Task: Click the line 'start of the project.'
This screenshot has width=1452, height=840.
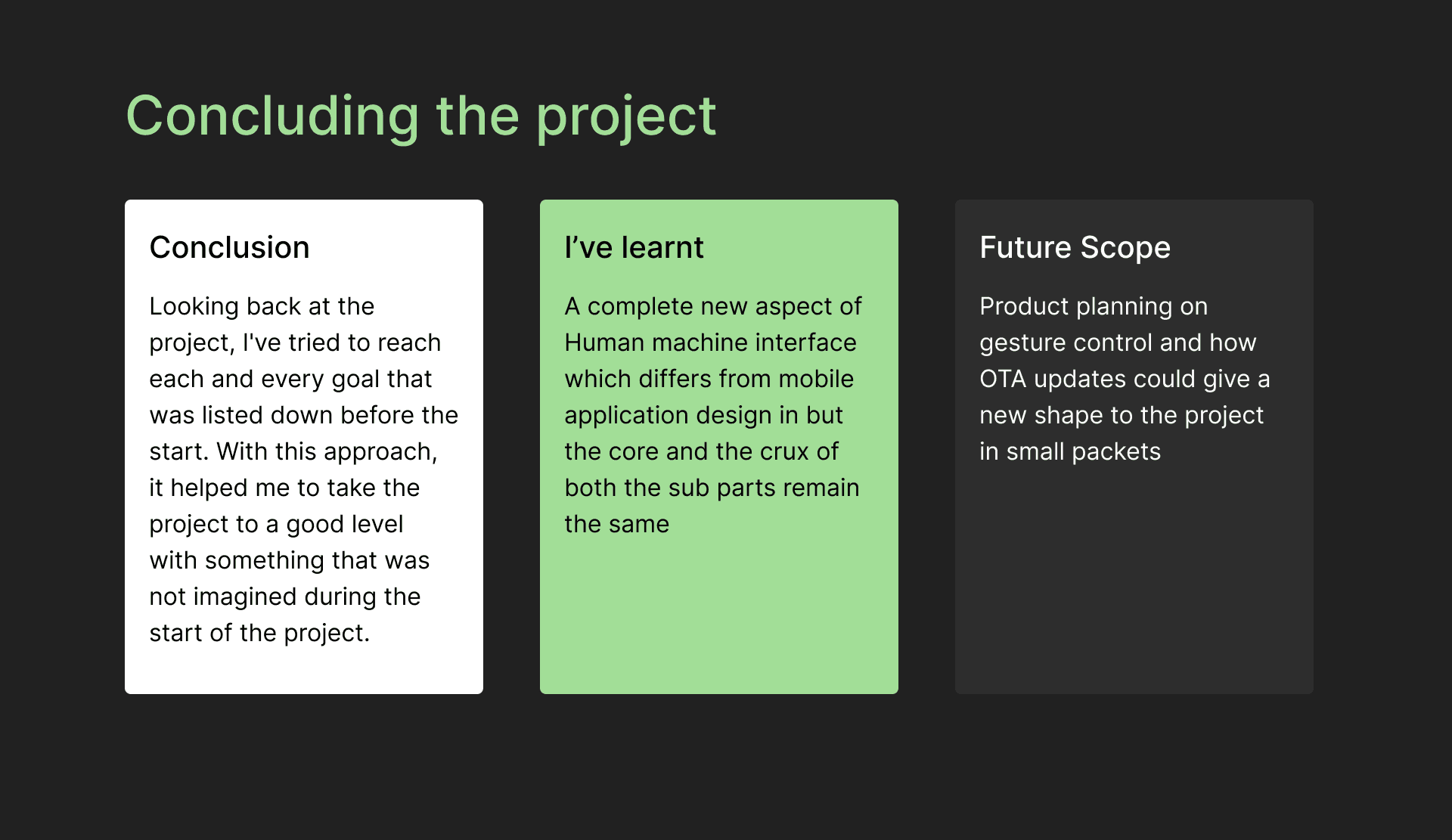Action: point(259,633)
